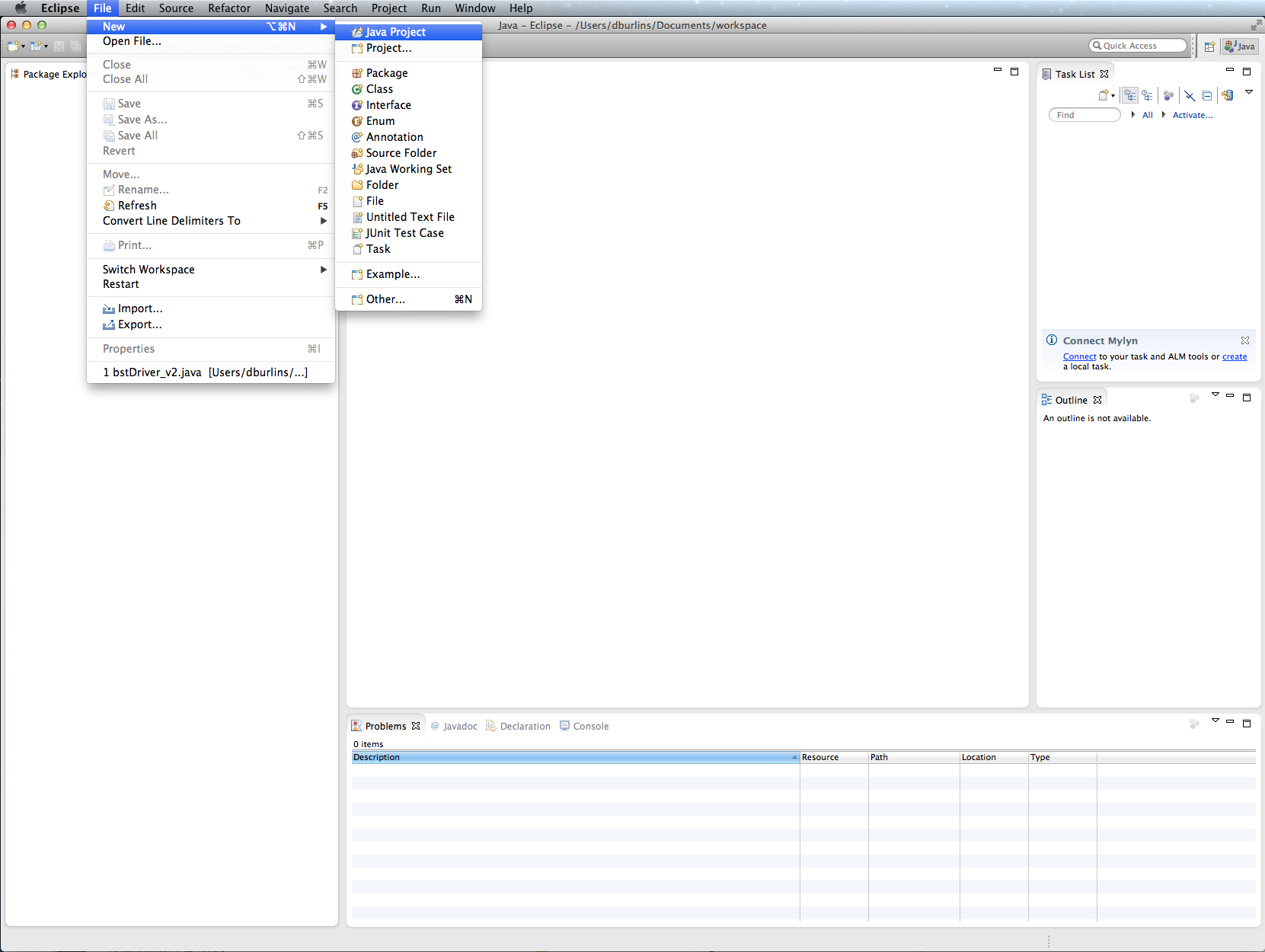
Task: Select Project... in the New submenu
Action: 408,48
